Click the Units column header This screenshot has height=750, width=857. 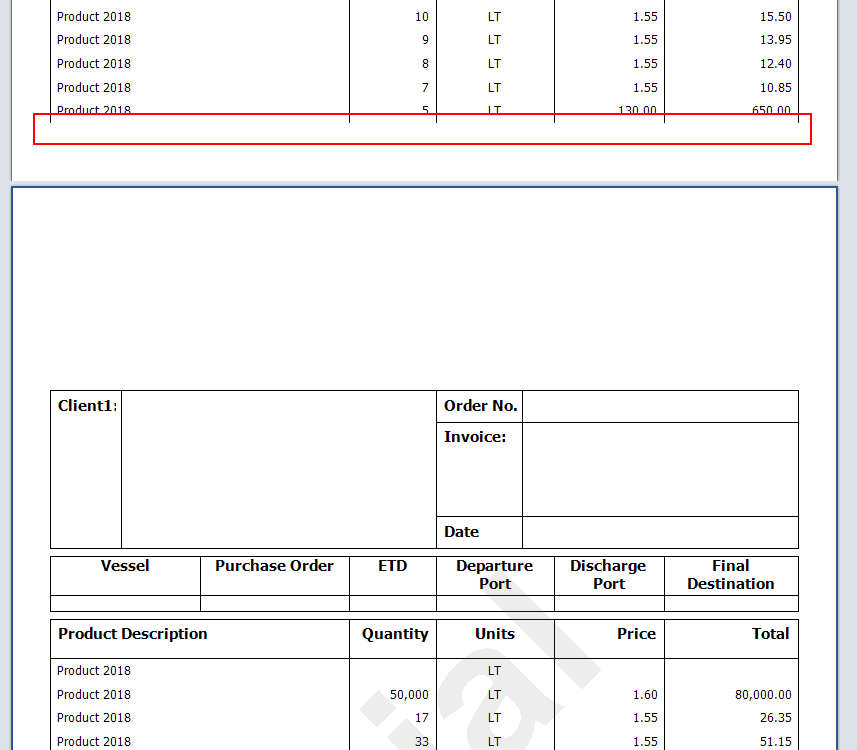[x=494, y=634]
